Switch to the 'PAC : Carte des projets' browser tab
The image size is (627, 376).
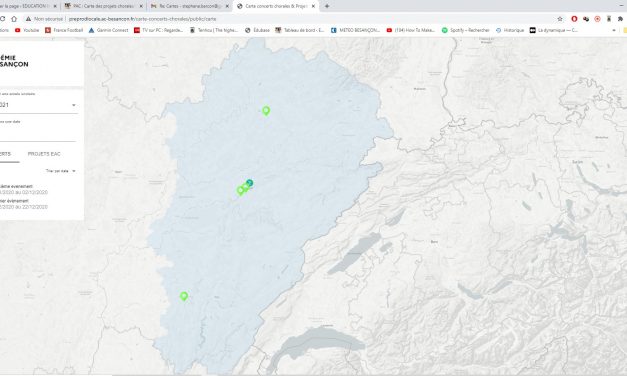click(x=103, y=6)
